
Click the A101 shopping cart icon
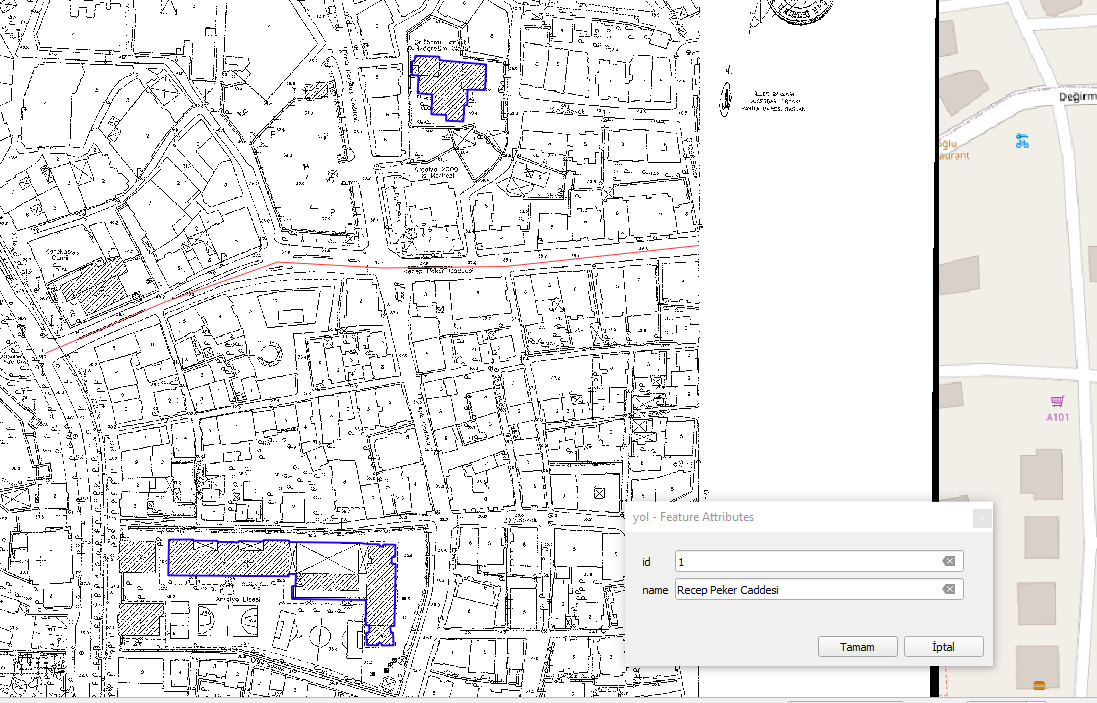[x=1057, y=402]
